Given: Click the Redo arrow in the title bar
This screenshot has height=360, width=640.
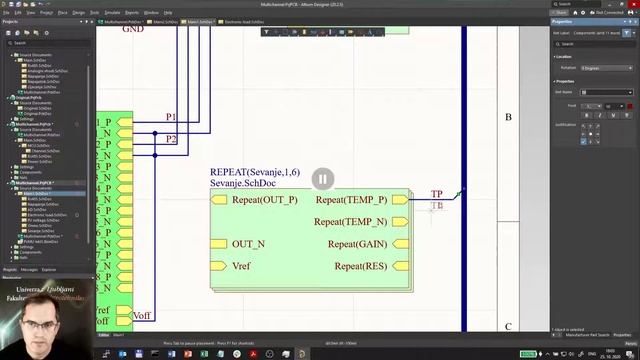Looking at the screenshot, I should point(48,4).
